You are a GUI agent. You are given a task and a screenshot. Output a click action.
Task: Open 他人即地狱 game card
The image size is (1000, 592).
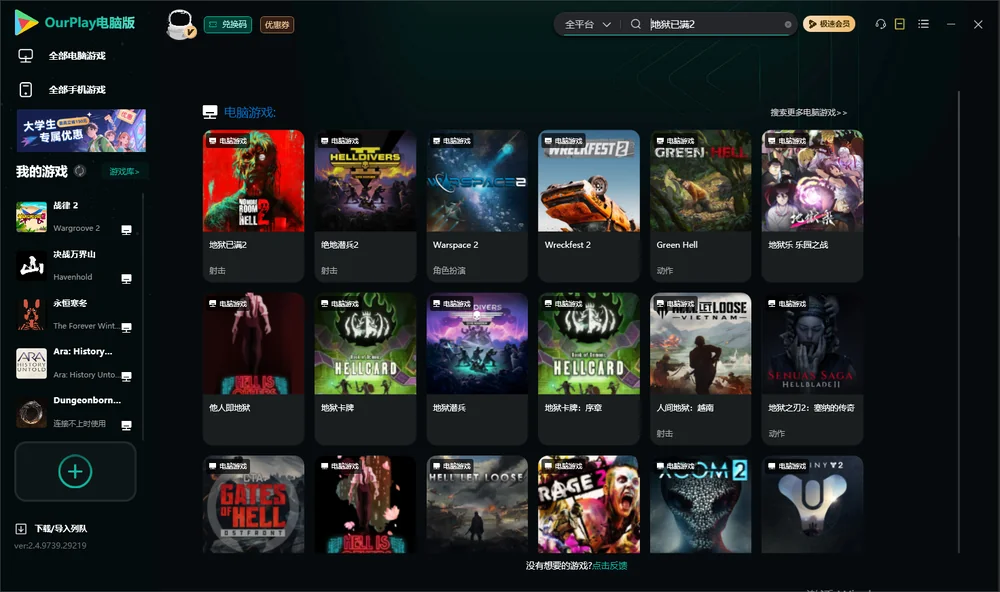pos(254,369)
